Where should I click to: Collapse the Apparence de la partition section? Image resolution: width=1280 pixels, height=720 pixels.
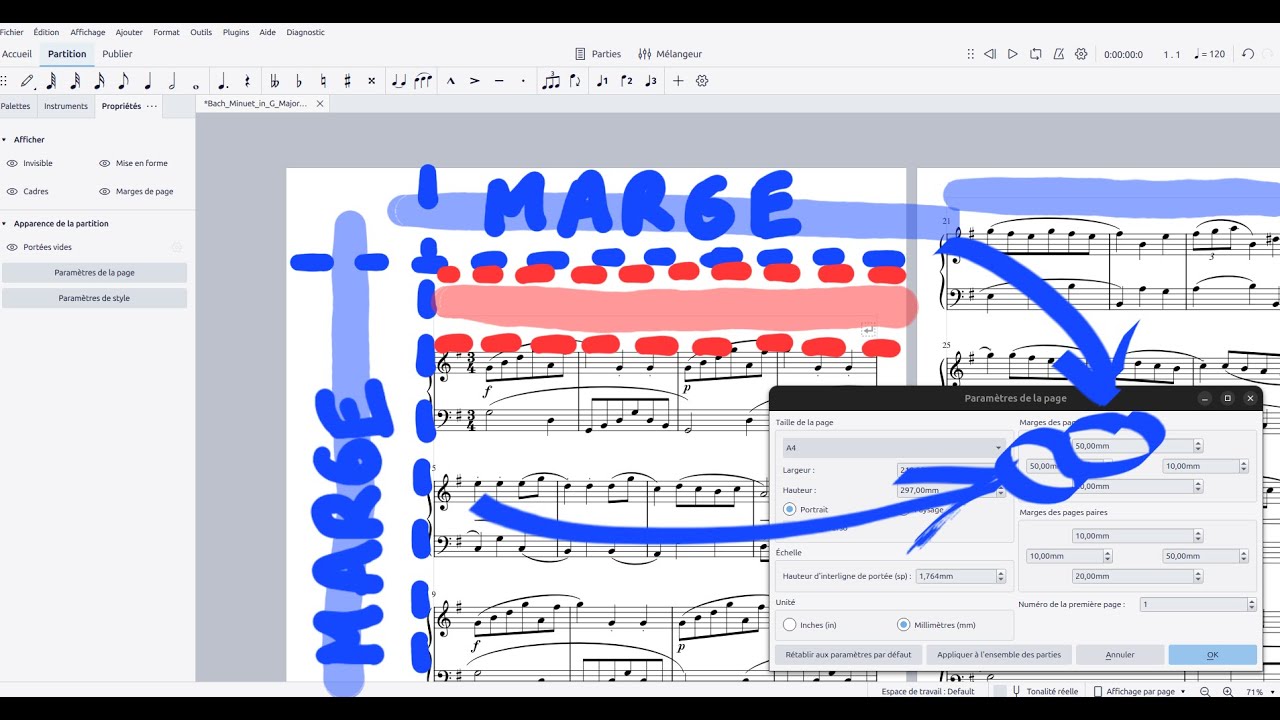(x=4, y=224)
